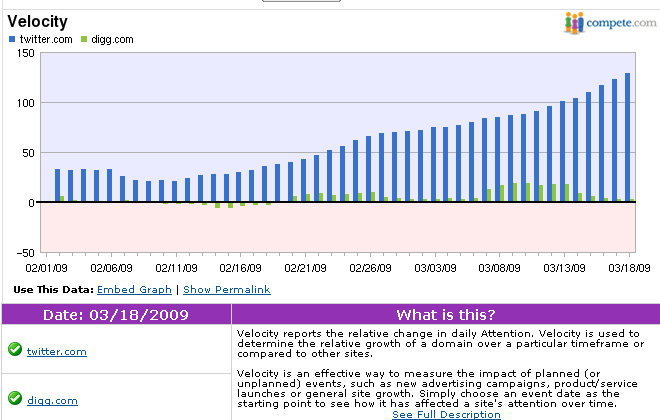Screen dimensions: 660x420
Task: Open the digg.com link in the table
Action: 52,400
